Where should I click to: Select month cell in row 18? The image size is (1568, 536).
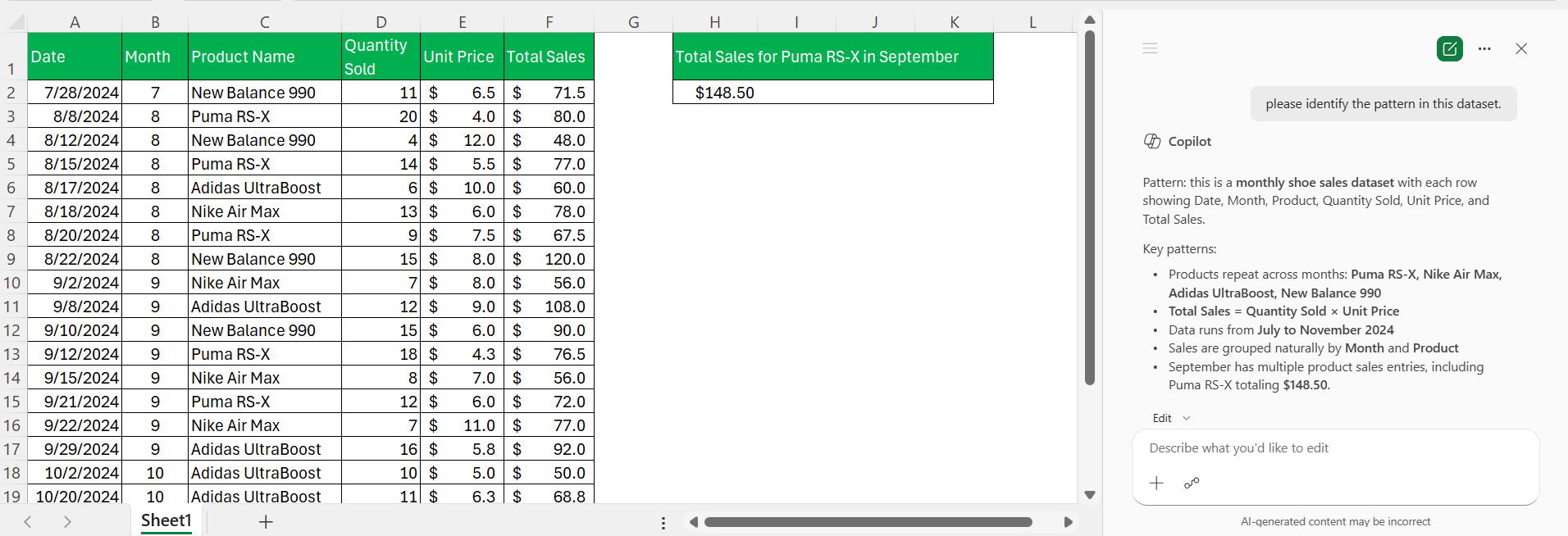click(x=155, y=473)
